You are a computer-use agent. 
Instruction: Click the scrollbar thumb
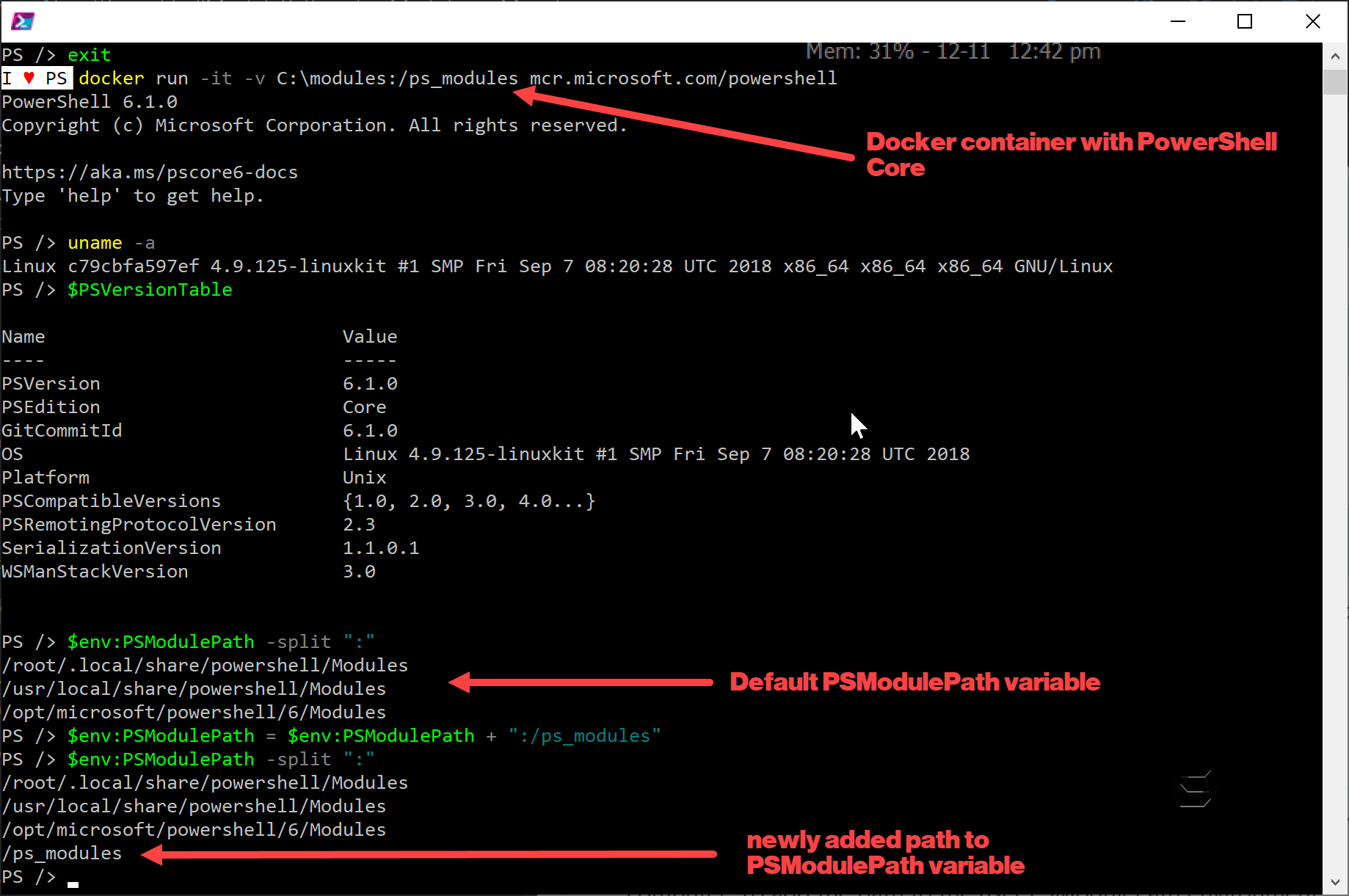click(x=1334, y=83)
